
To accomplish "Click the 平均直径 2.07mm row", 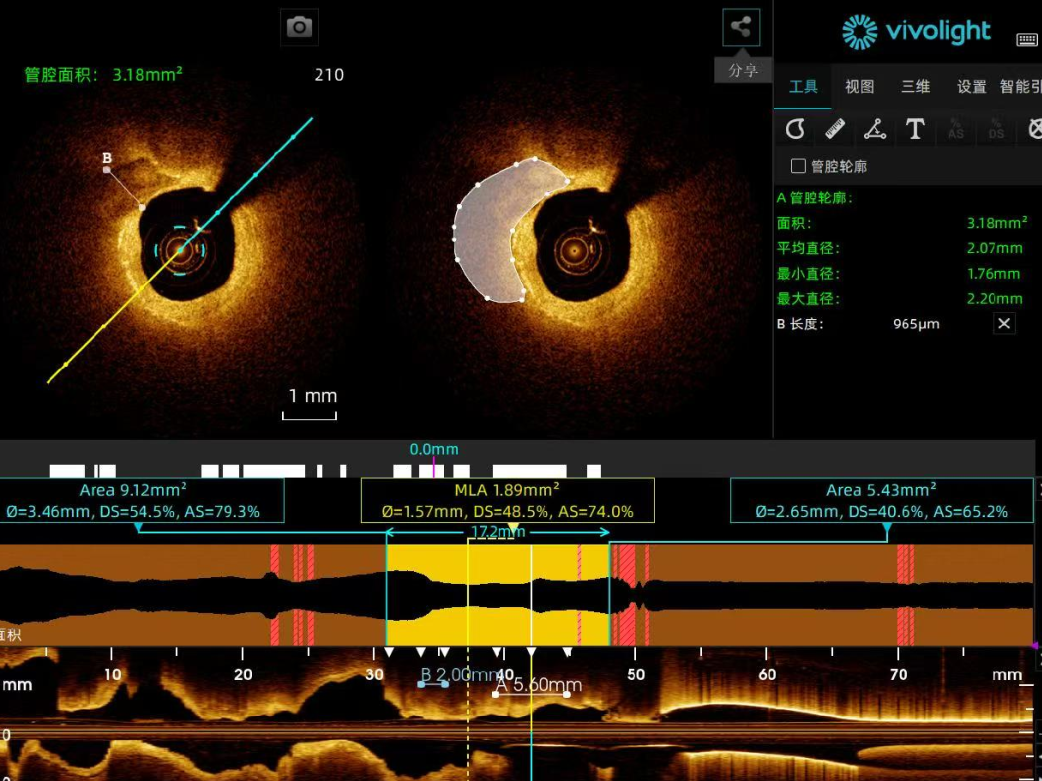I will [900, 248].
